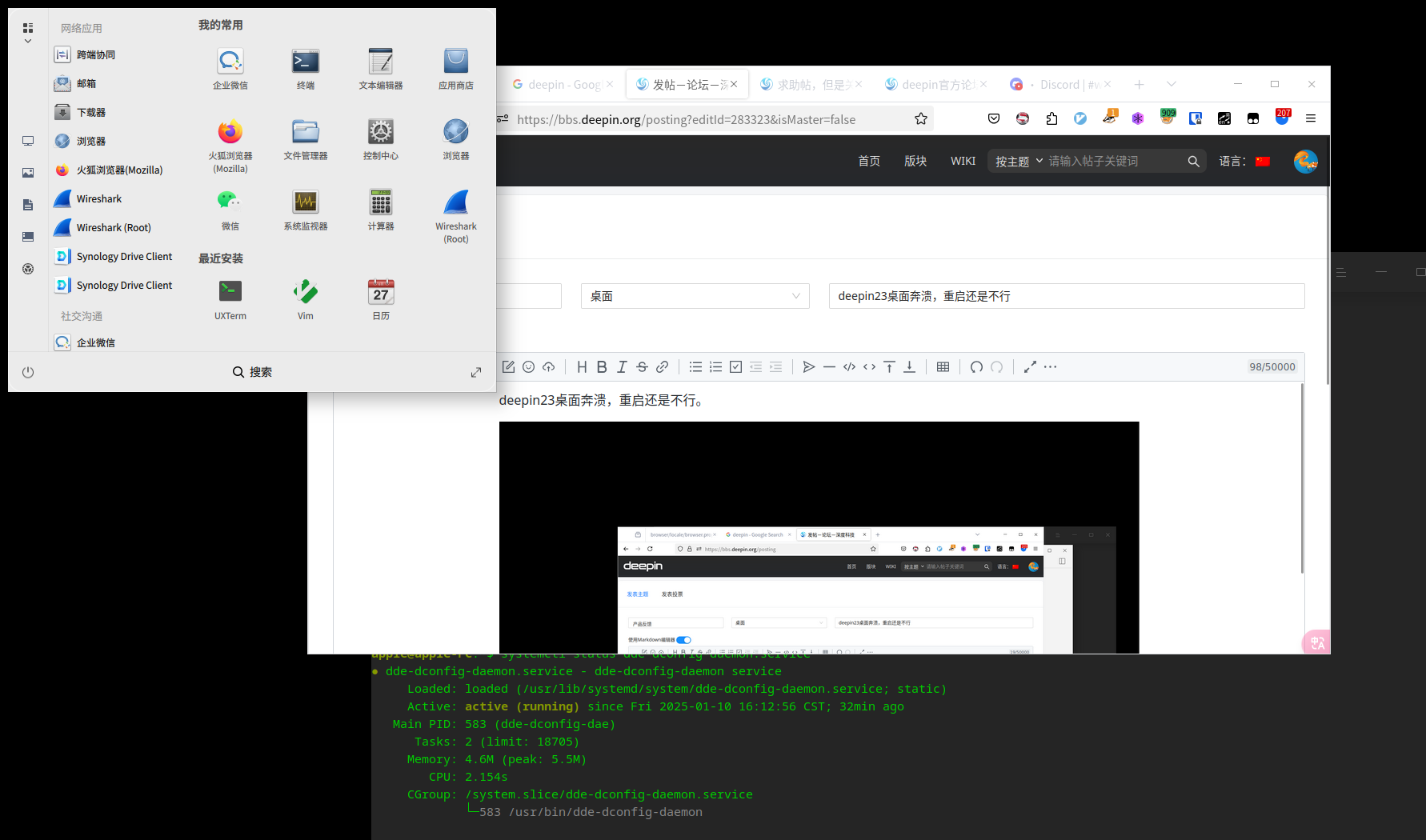Toggle bold formatting in the editor
The image size is (1426, 840).
(x=602, y=366)
